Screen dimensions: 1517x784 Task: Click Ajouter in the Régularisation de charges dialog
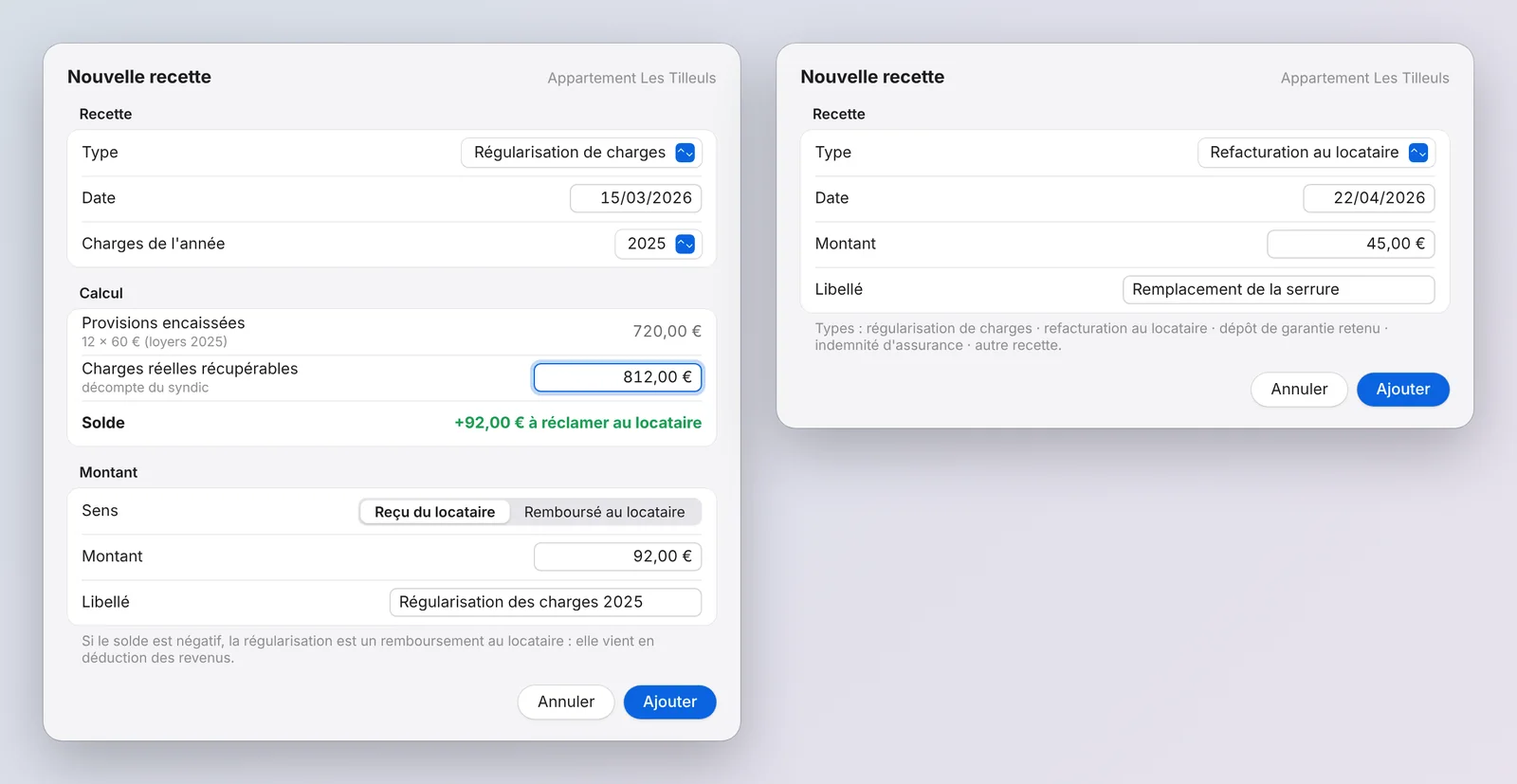(x=669, y=702)
